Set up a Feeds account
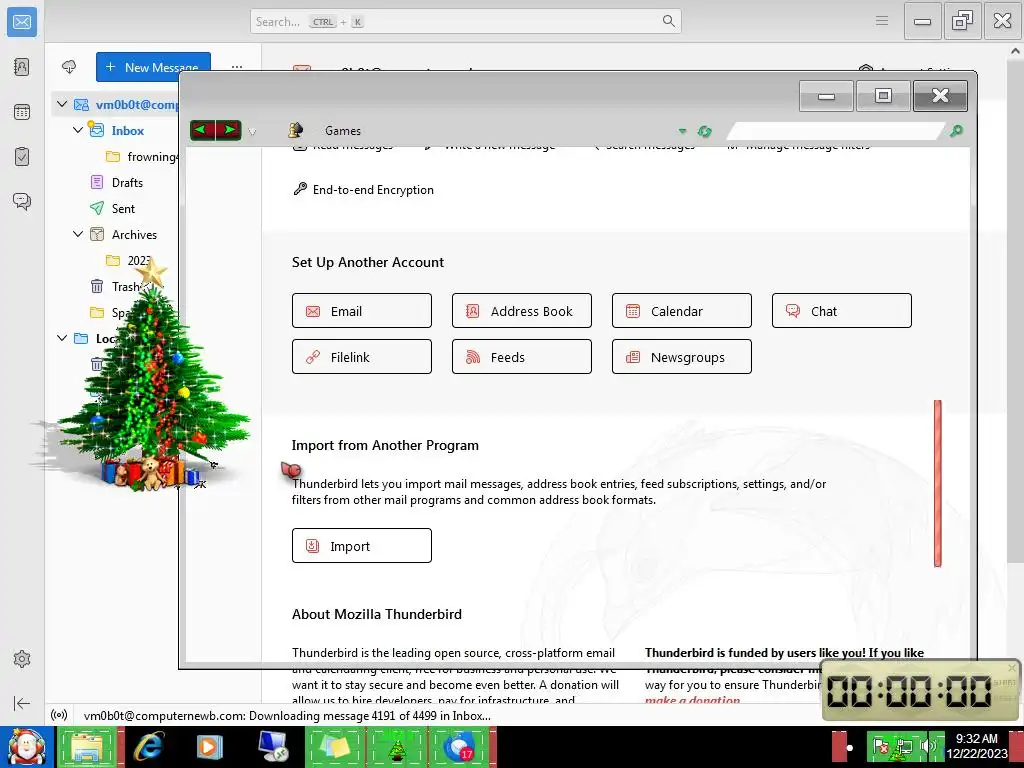1024x768 pixels. tap(522, 357)
